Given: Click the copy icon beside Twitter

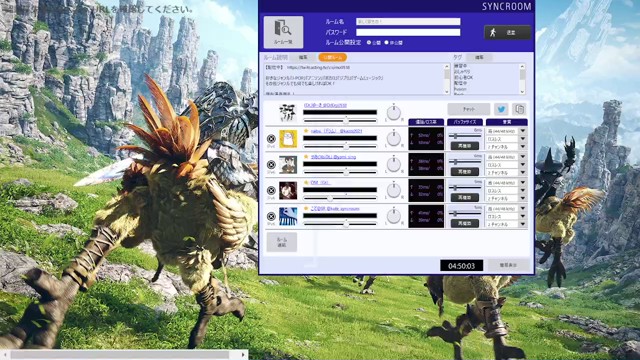Looking at the screenshot, I should pos(519,109).
